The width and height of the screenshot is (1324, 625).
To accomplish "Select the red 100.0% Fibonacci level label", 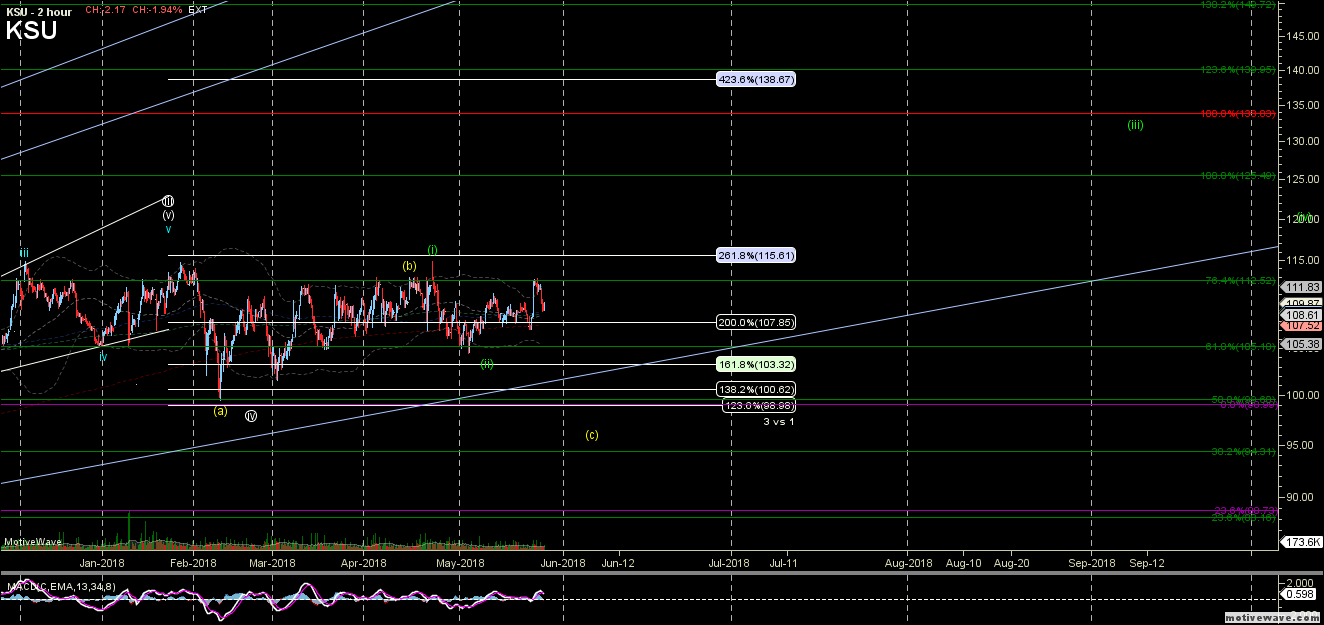I will click(x=1238, y=114).
